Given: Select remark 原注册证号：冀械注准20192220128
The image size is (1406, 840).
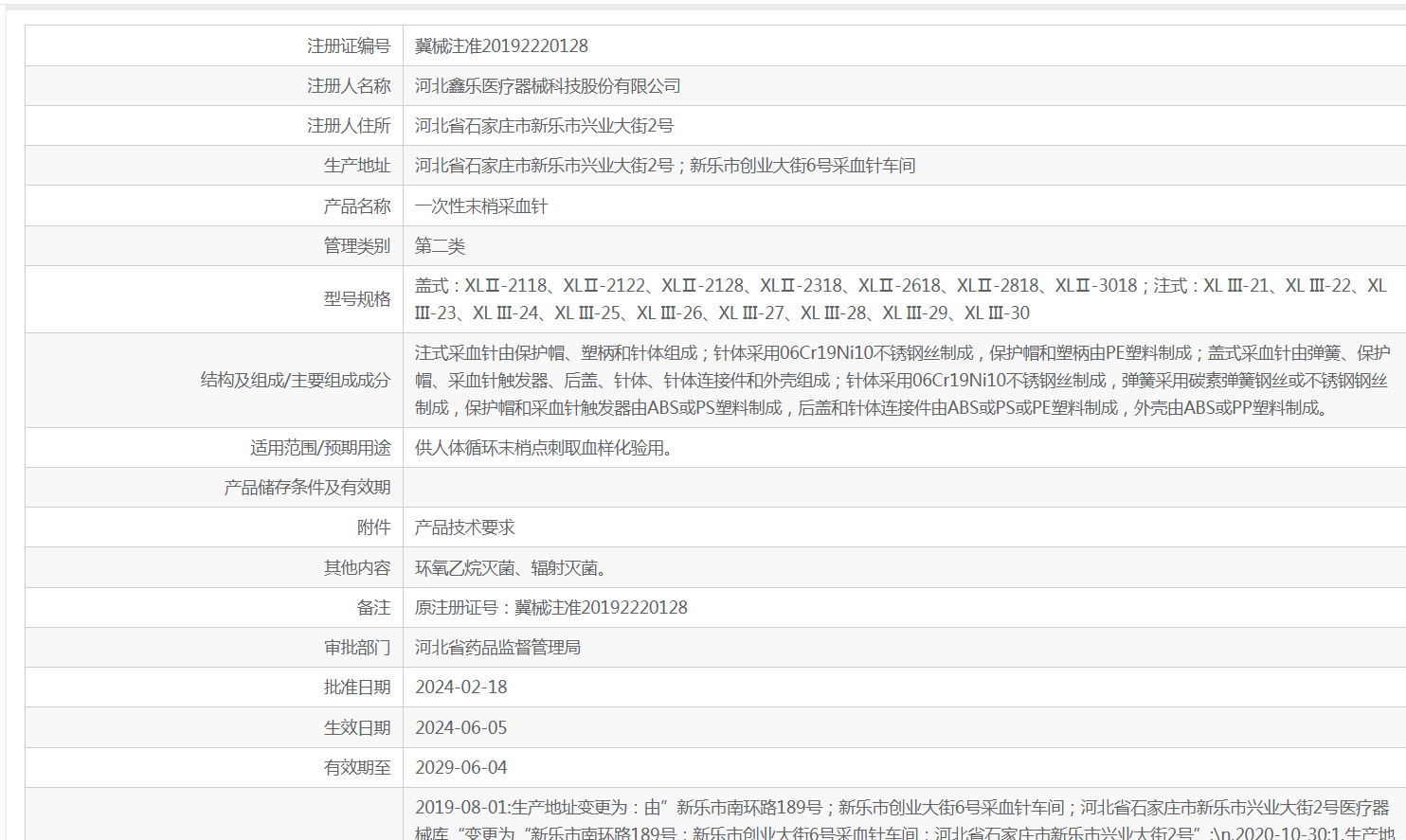Looking at the screenshot, I should point(551,607).
